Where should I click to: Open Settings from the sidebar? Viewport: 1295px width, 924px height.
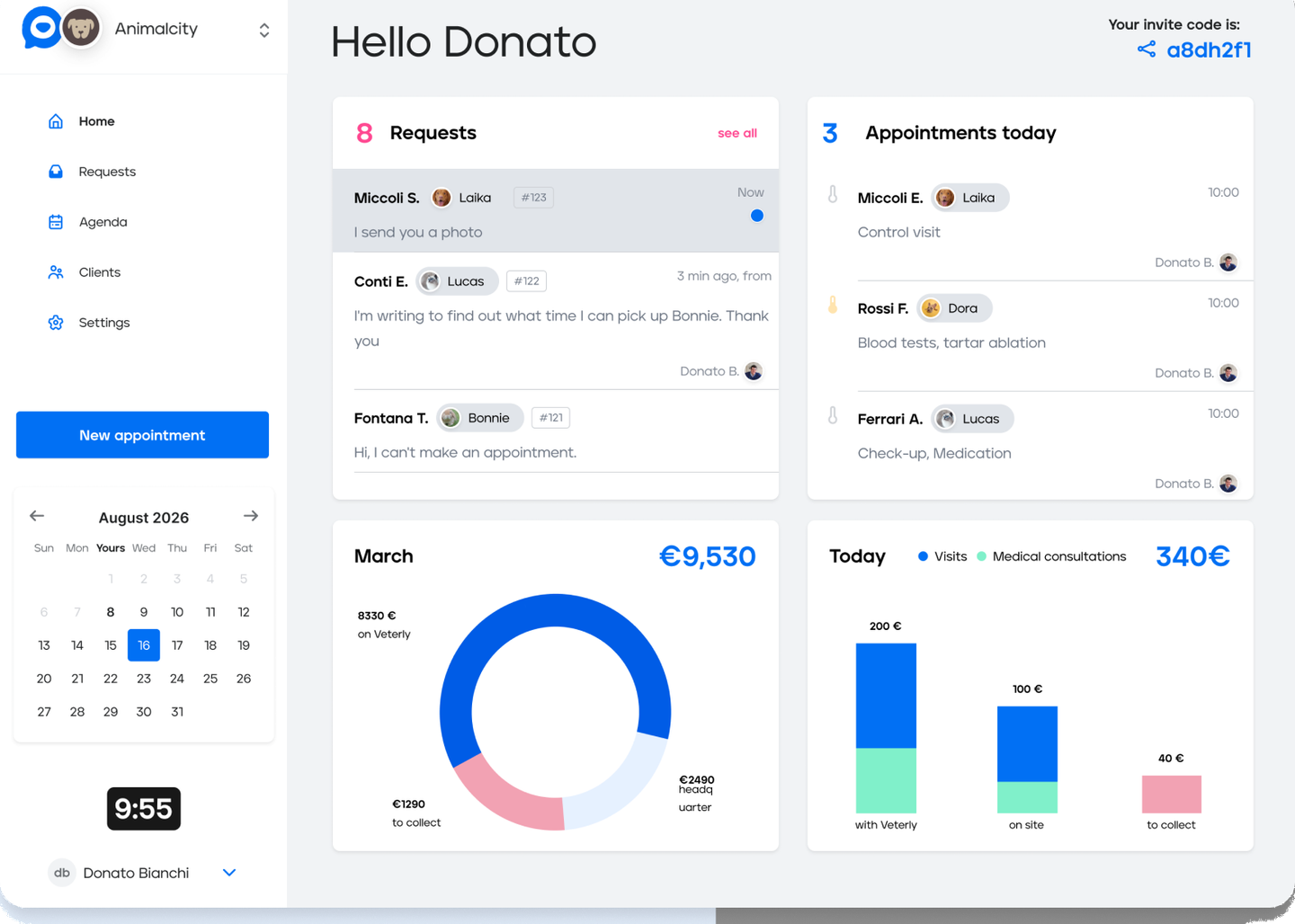(89, 323)
